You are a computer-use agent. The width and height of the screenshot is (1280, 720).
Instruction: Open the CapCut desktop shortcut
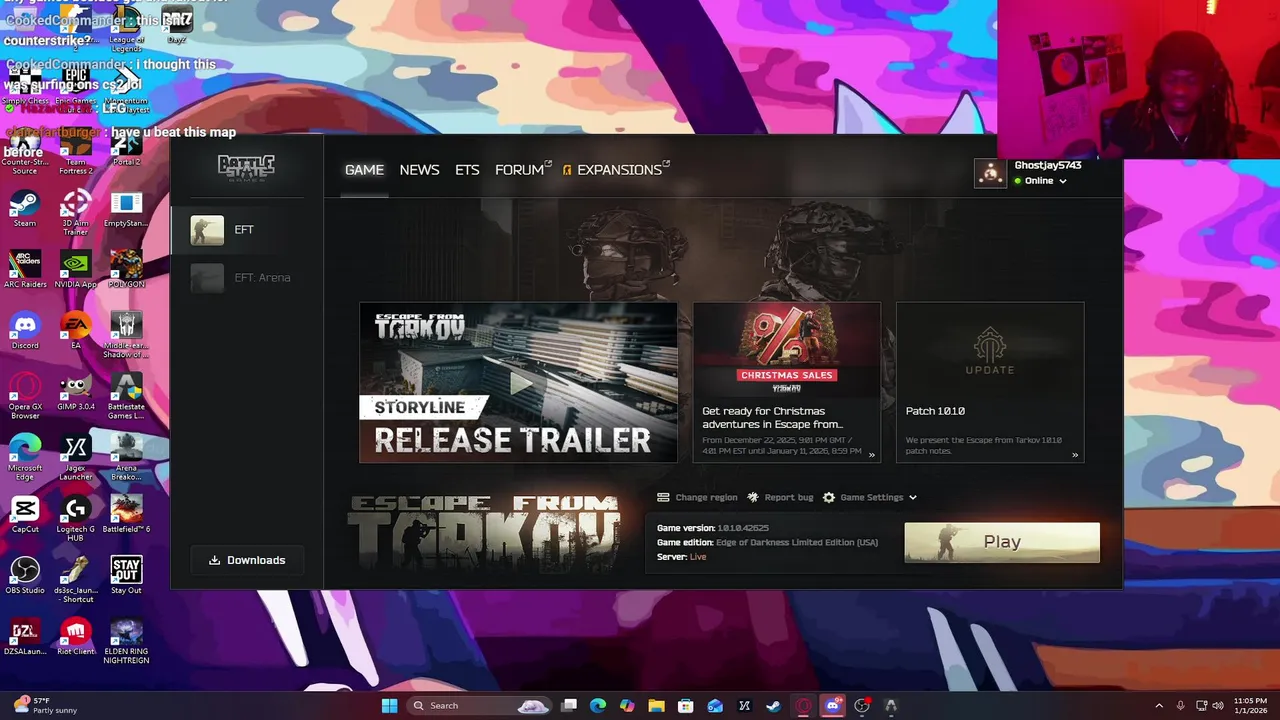(25, 514)
